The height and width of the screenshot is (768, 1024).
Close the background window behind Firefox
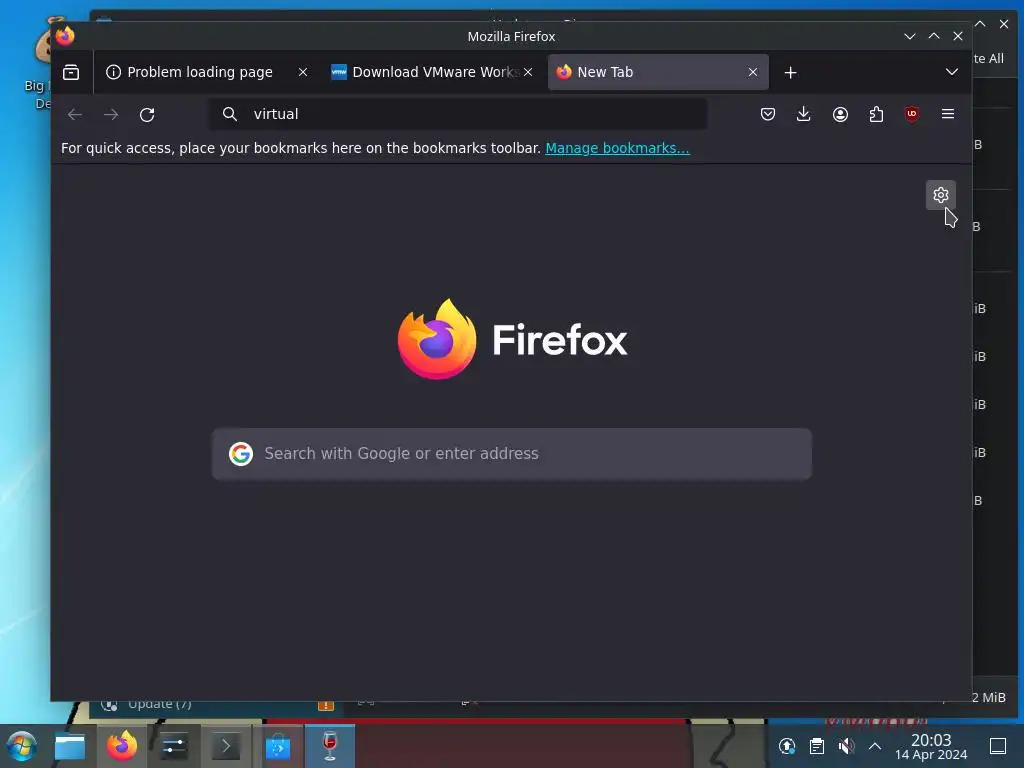click(1004, 24)
